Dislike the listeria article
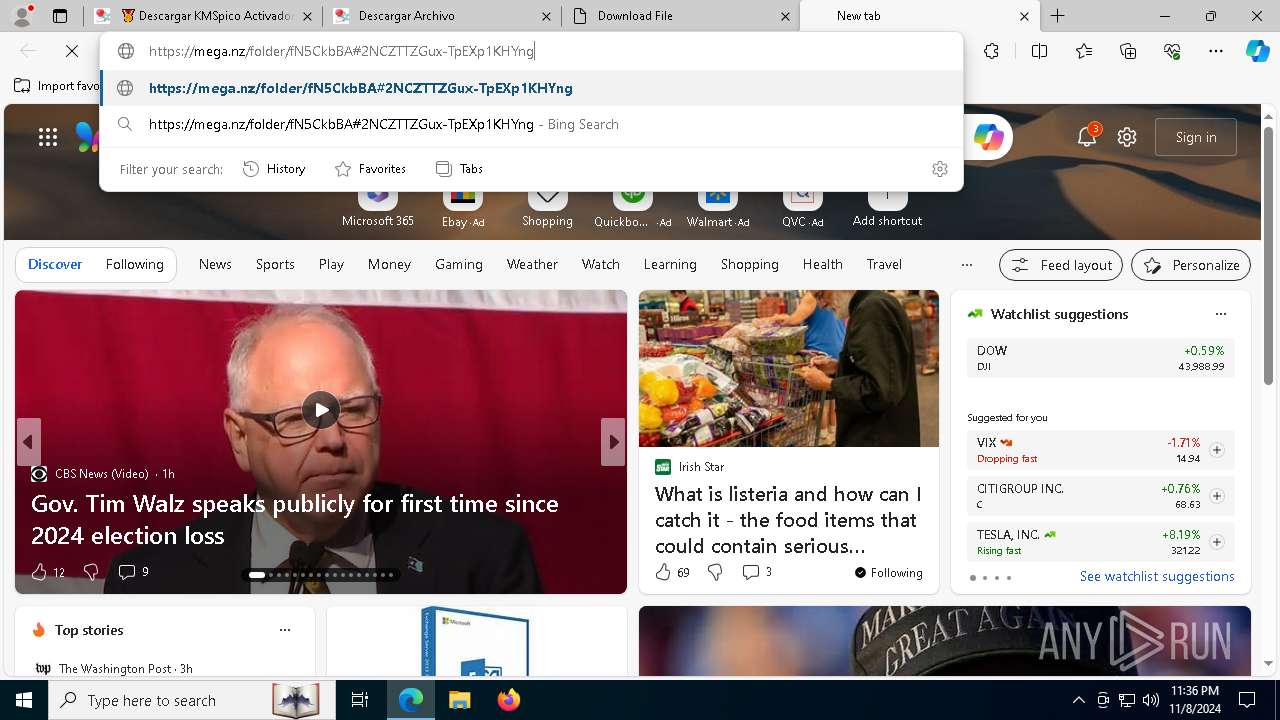 (x=715, y=572)
